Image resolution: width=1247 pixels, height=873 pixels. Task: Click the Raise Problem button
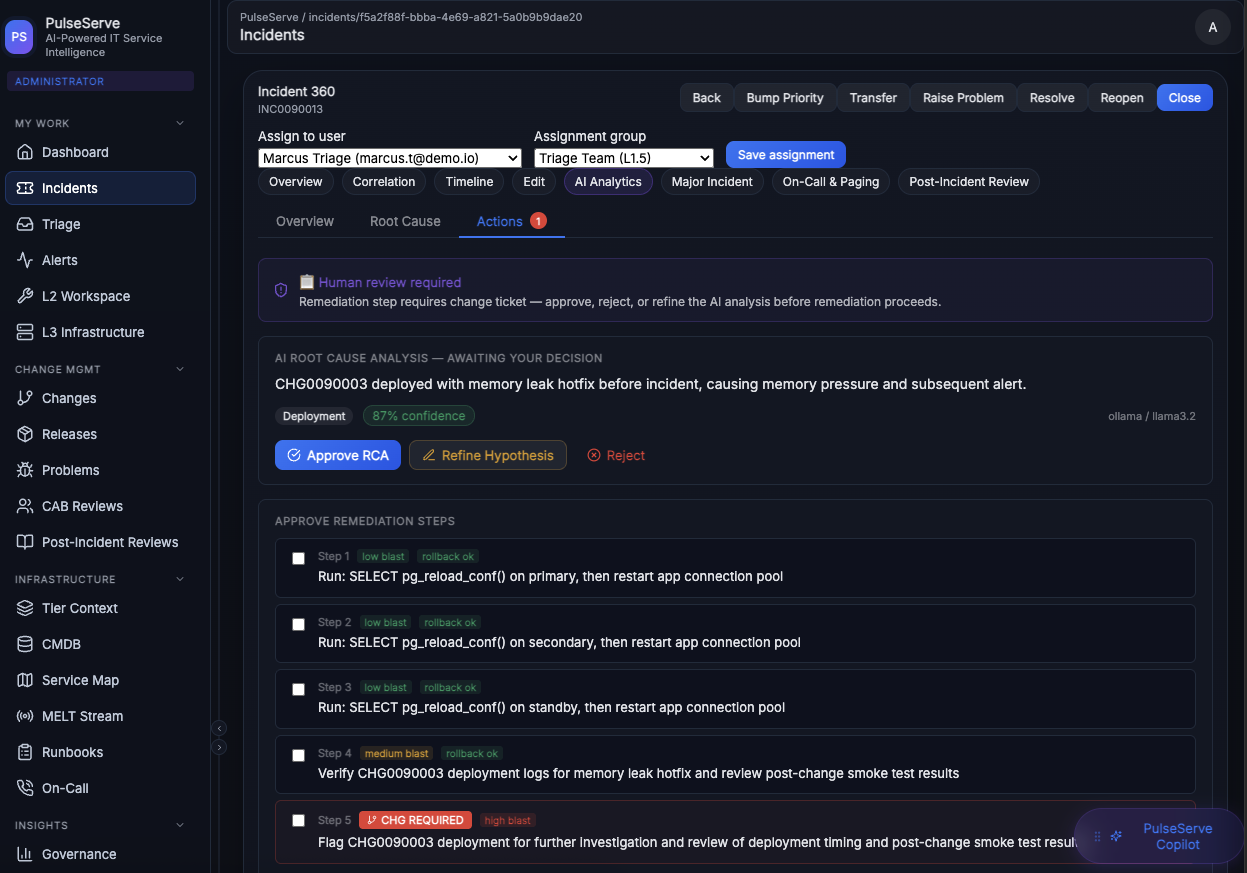coord(964,97)
